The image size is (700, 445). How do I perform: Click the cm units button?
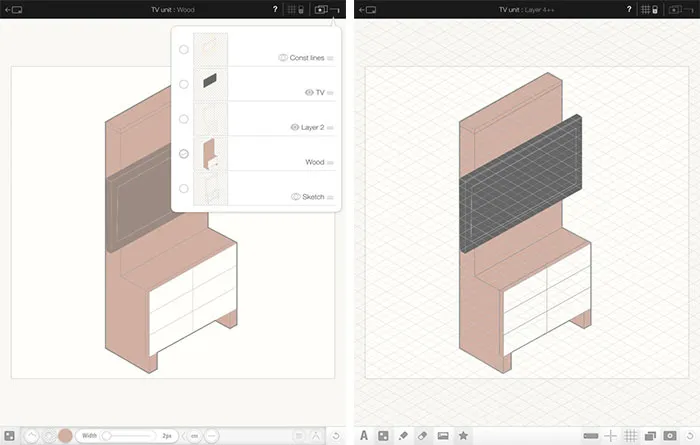click(195, 436)
